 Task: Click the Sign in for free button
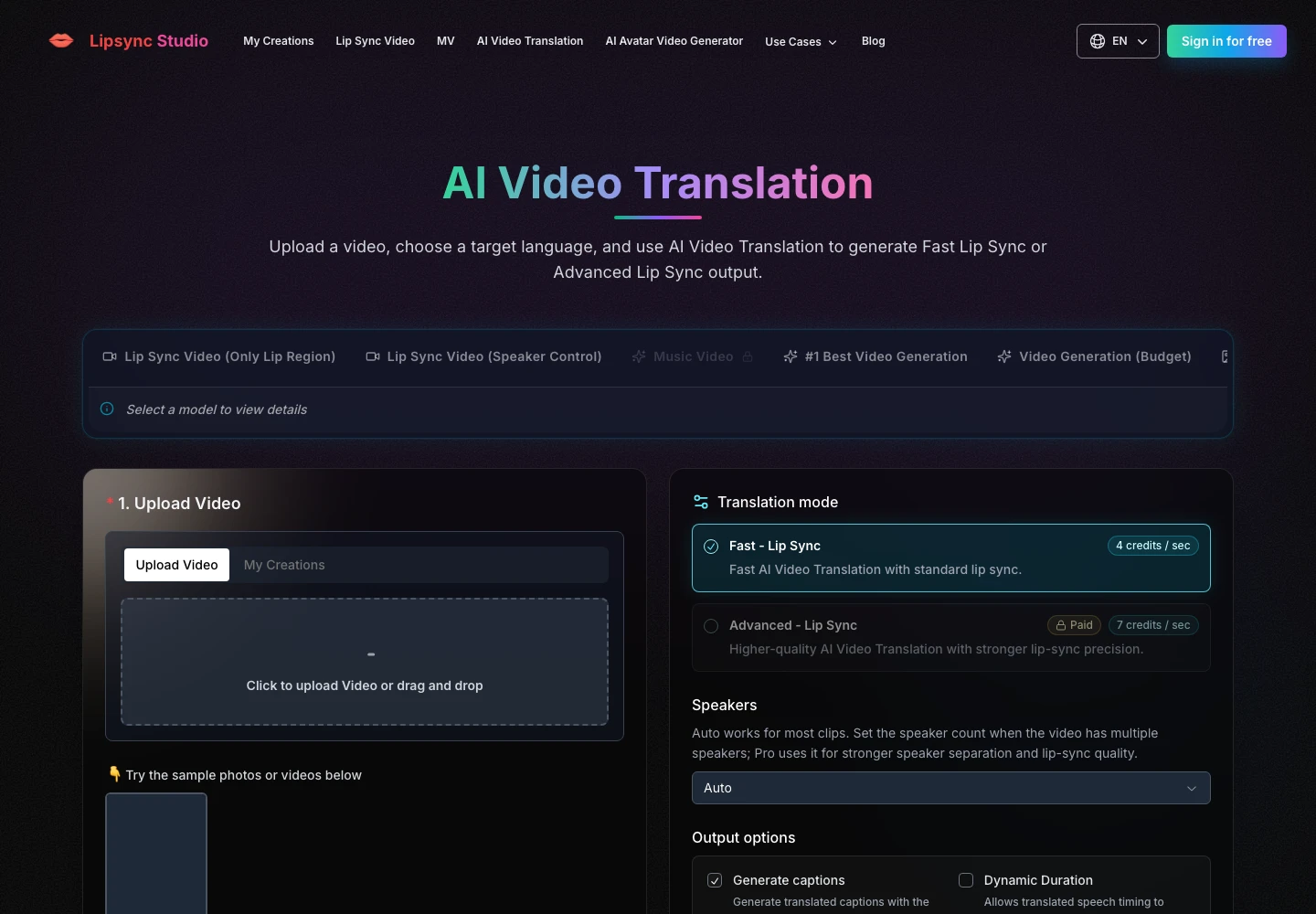(x=1226, y=41)
